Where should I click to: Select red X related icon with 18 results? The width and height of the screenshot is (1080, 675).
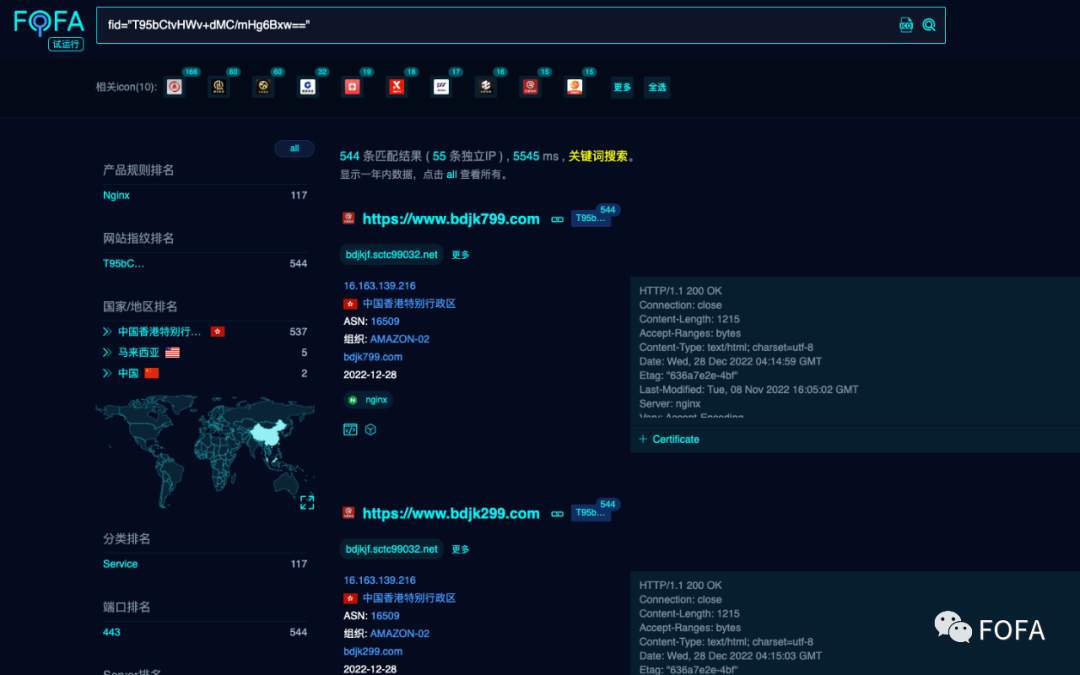click(x=397, y=87)
